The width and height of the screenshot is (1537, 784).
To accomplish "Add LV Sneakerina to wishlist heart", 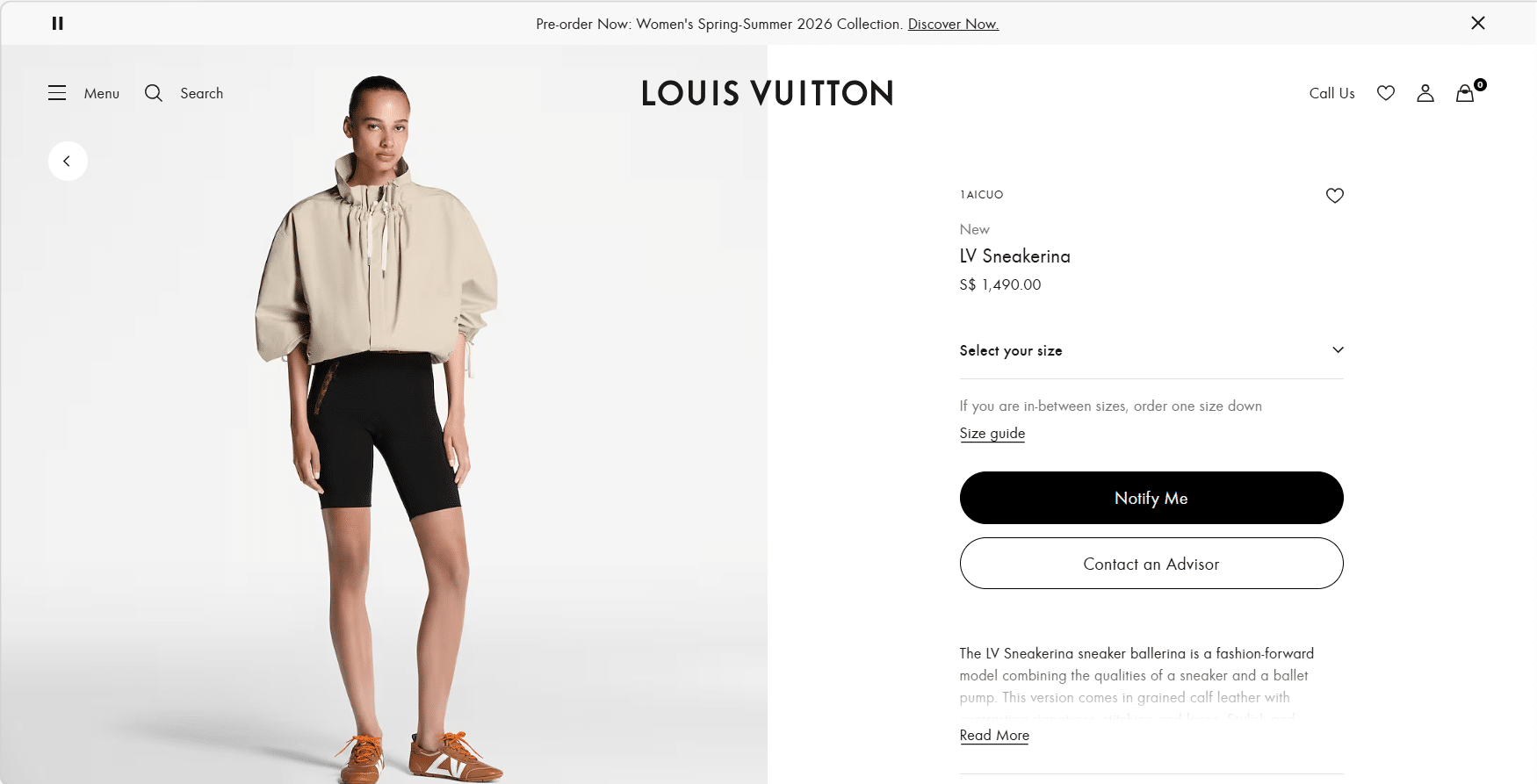I will pos(1335,196).
